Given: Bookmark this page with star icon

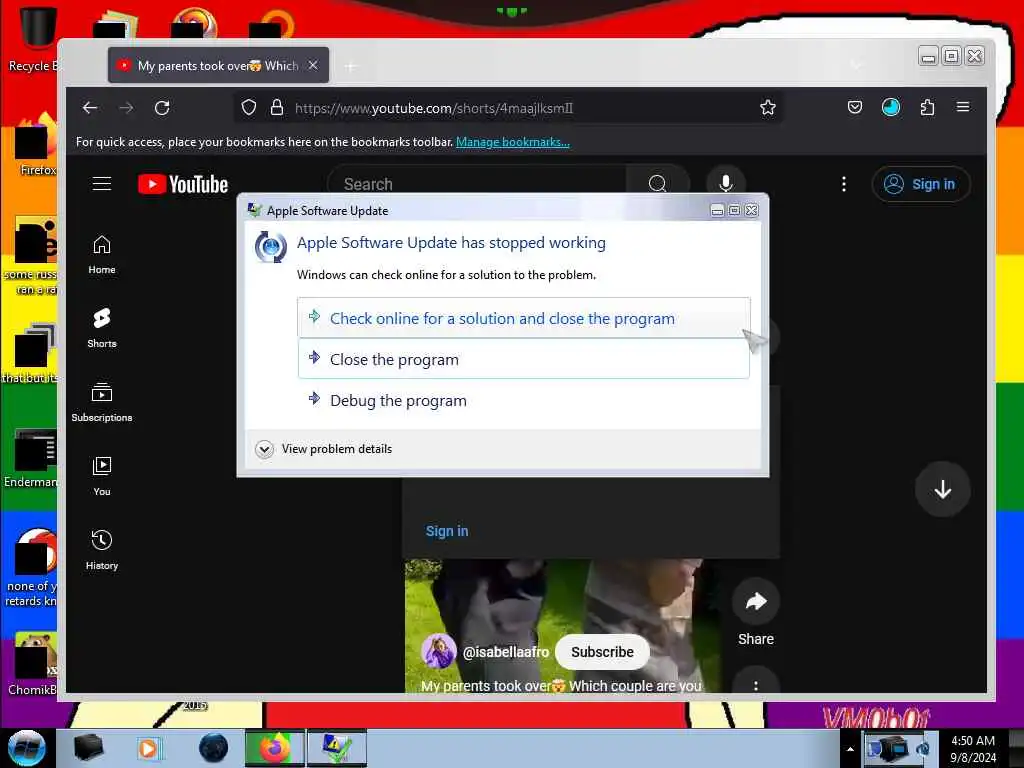Looking at the screenshot, I should pos(768,108).
